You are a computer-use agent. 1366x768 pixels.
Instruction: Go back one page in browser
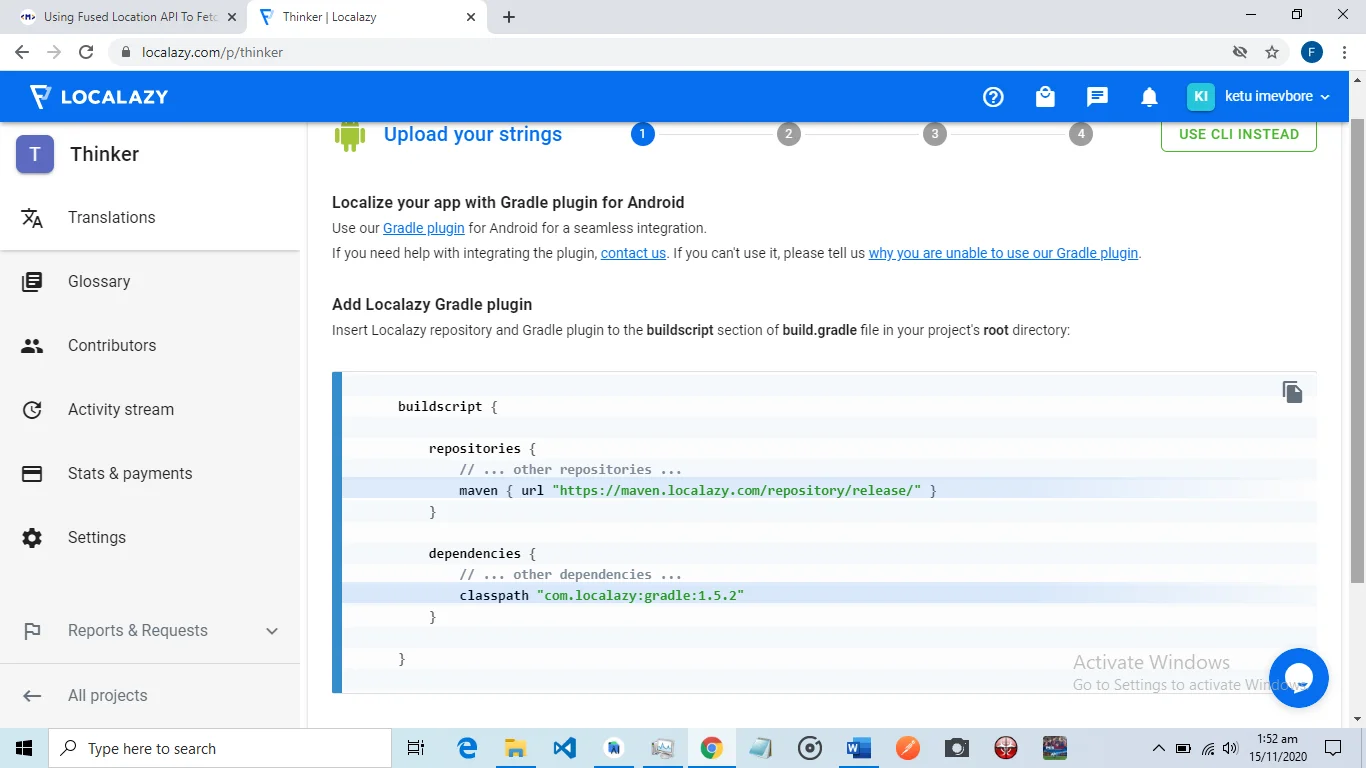tap(22, 52)
